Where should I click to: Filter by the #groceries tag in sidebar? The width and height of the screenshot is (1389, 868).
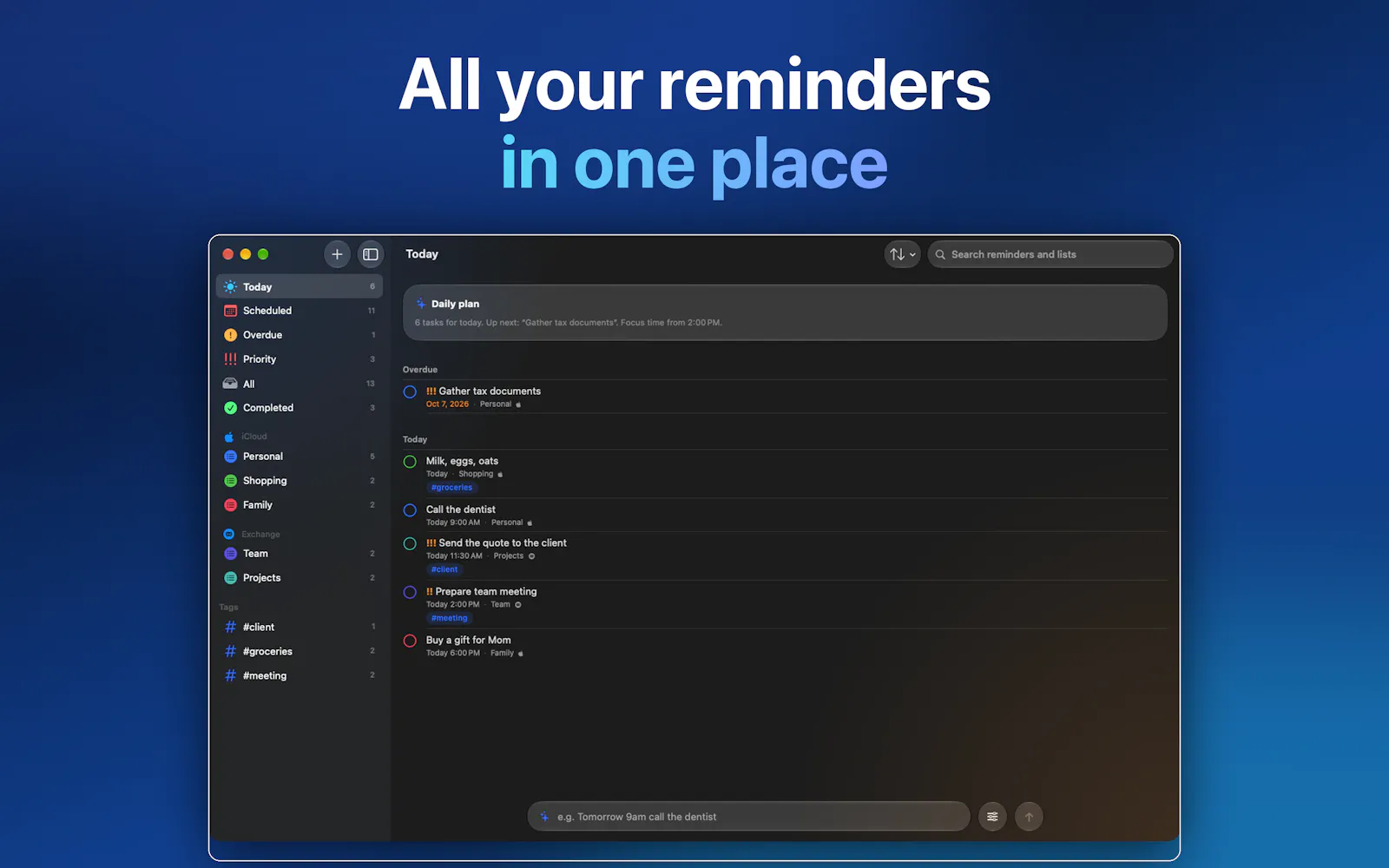[x=299, y=651]
